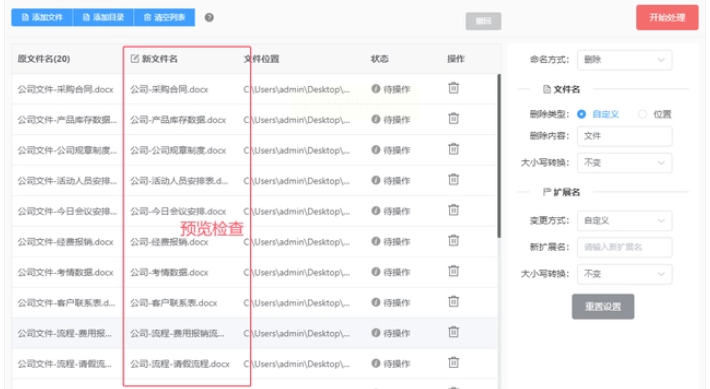Click the gray 重置设置 button
This screenshot has height=389, width=710.
coord(603,307)
